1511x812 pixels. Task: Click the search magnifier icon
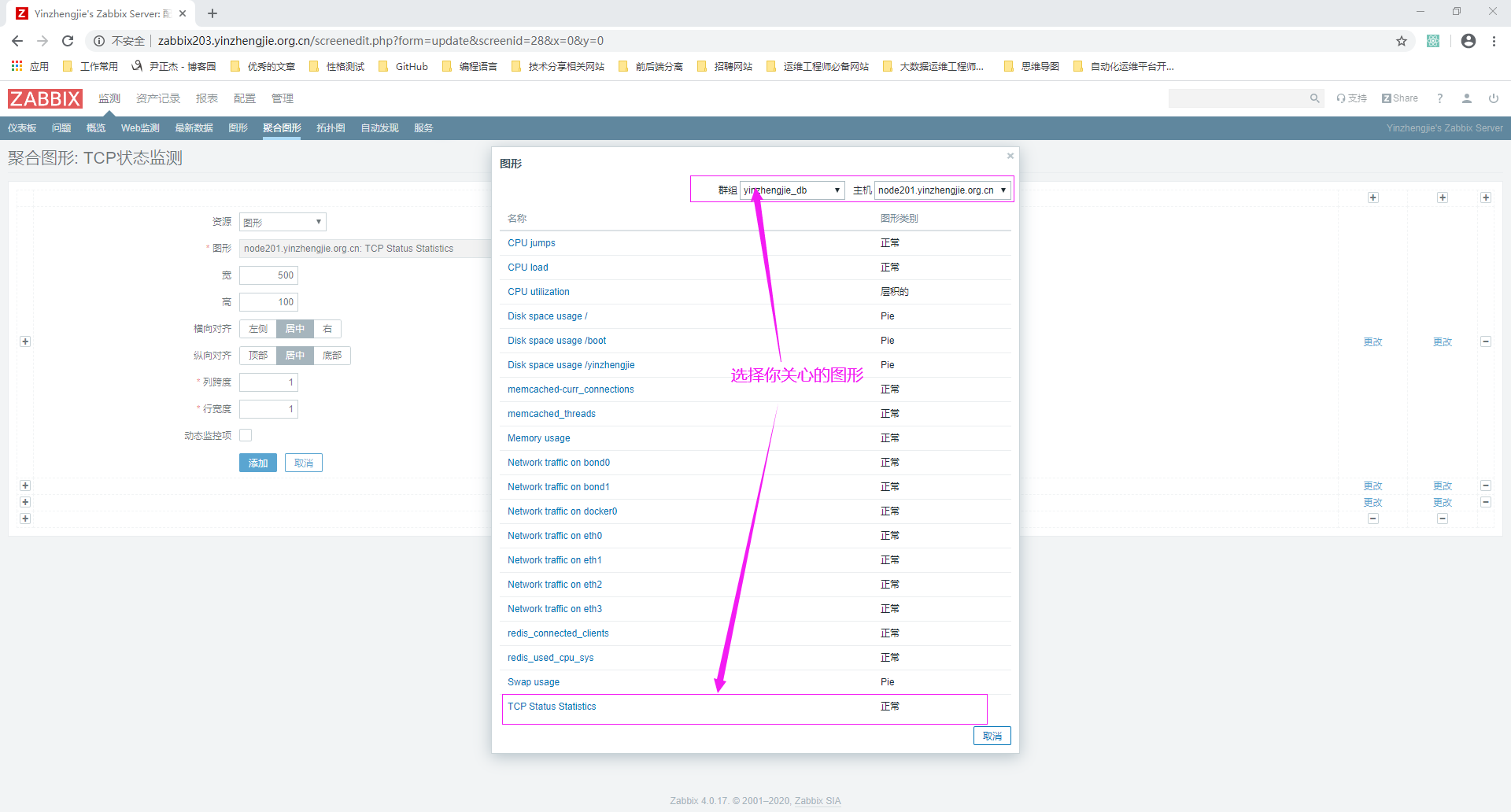tap(1314, 98)
